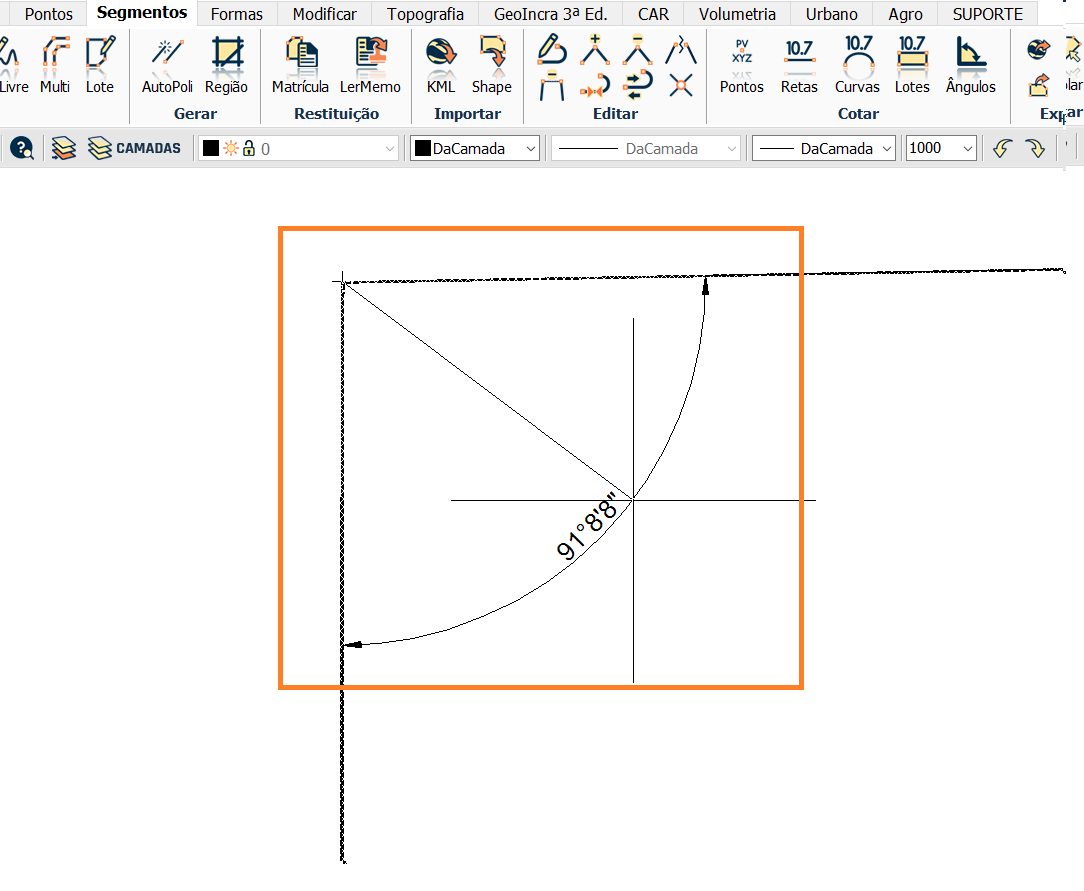Toggle the layer lock icon
Viewport: 1084px width, 891px height.
249,149
